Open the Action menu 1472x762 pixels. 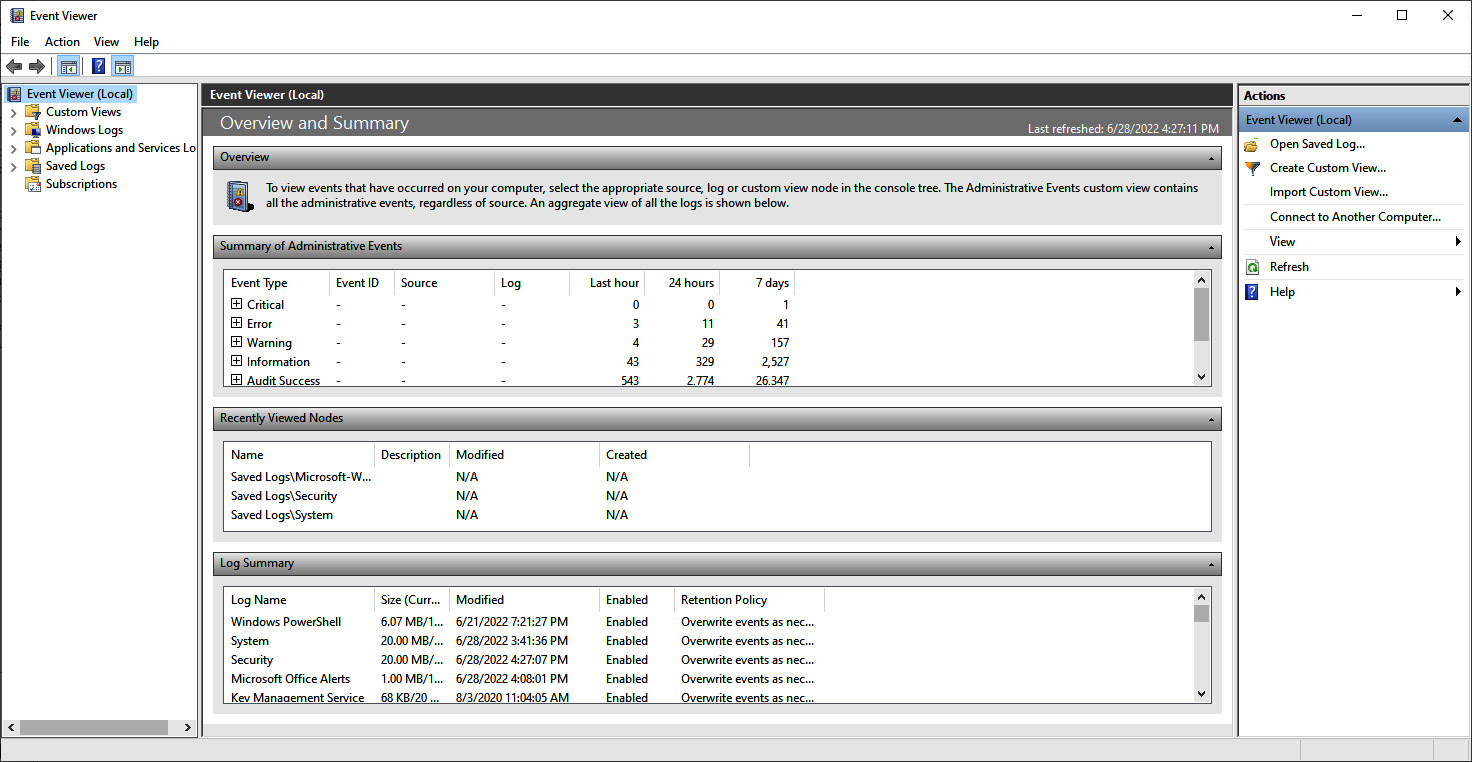point(62,42)
